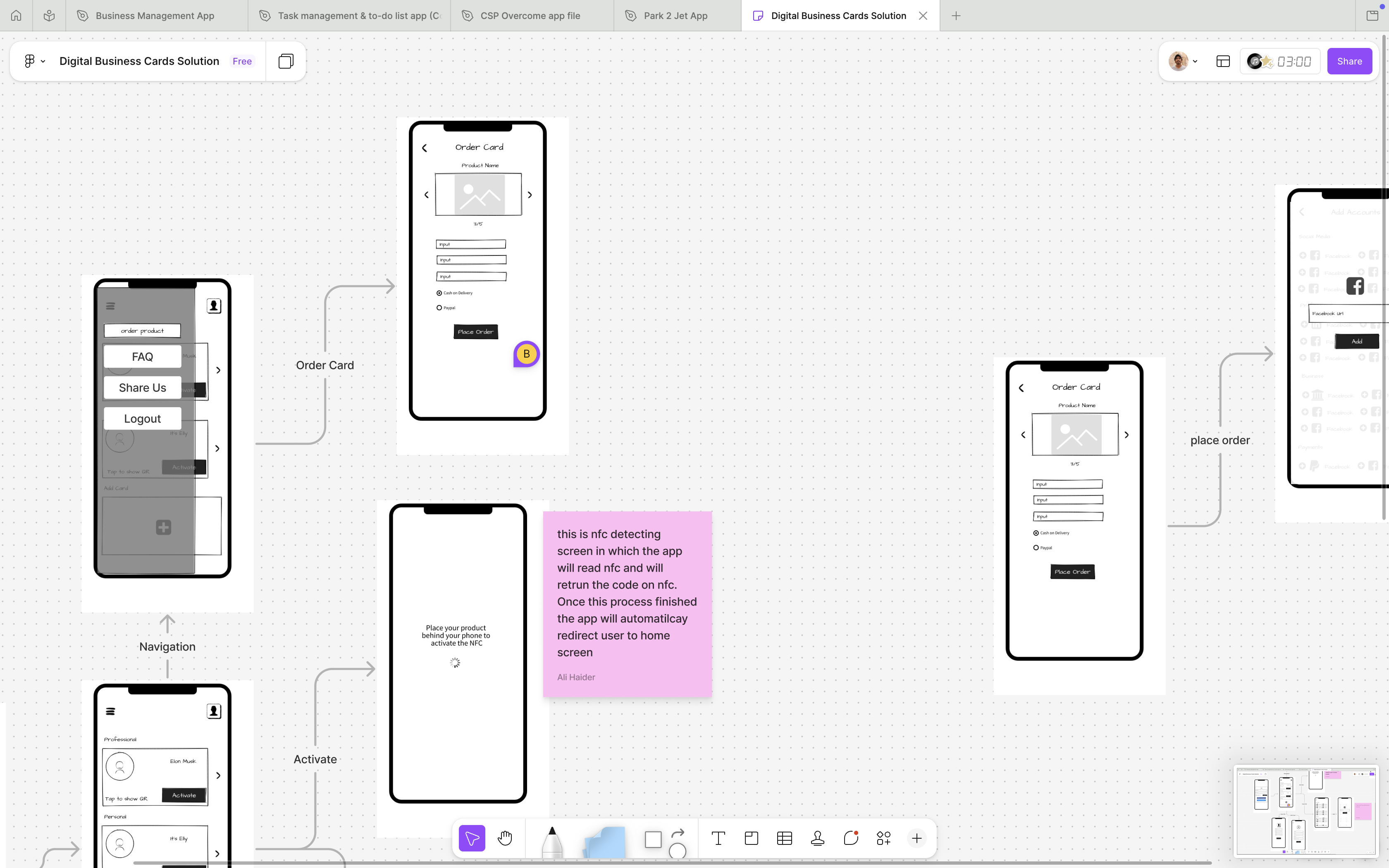Click the window icon with the blue dot

pyautogui.click(x=1372, y=16)
